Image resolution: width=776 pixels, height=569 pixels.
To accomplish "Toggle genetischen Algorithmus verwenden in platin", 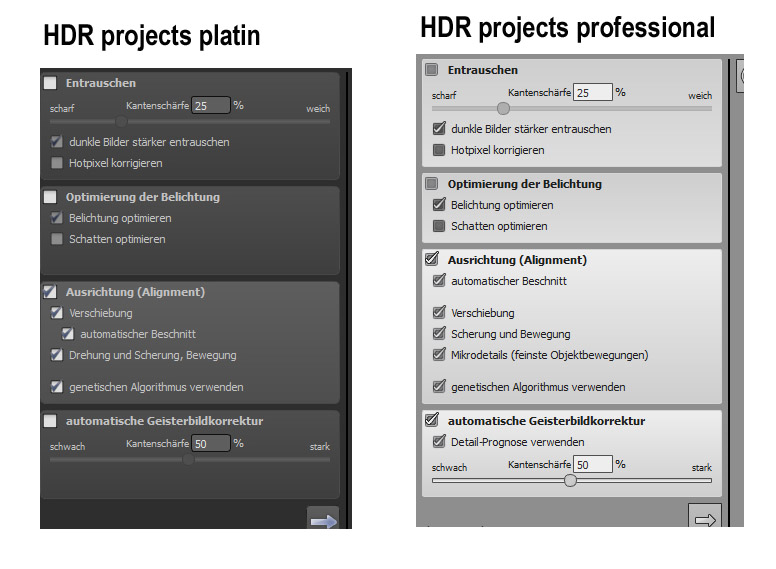I will tap(56, 386).
